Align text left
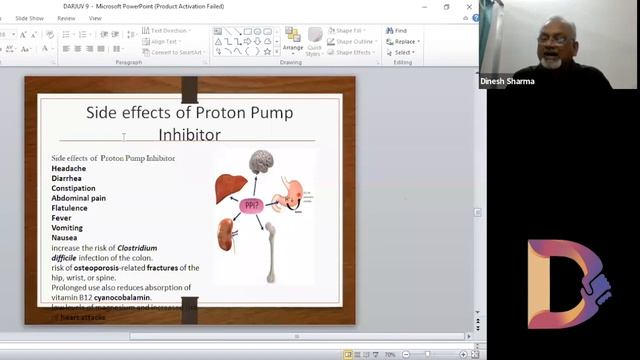The width and height of the screenshot is (640, 360). (66, 49)
